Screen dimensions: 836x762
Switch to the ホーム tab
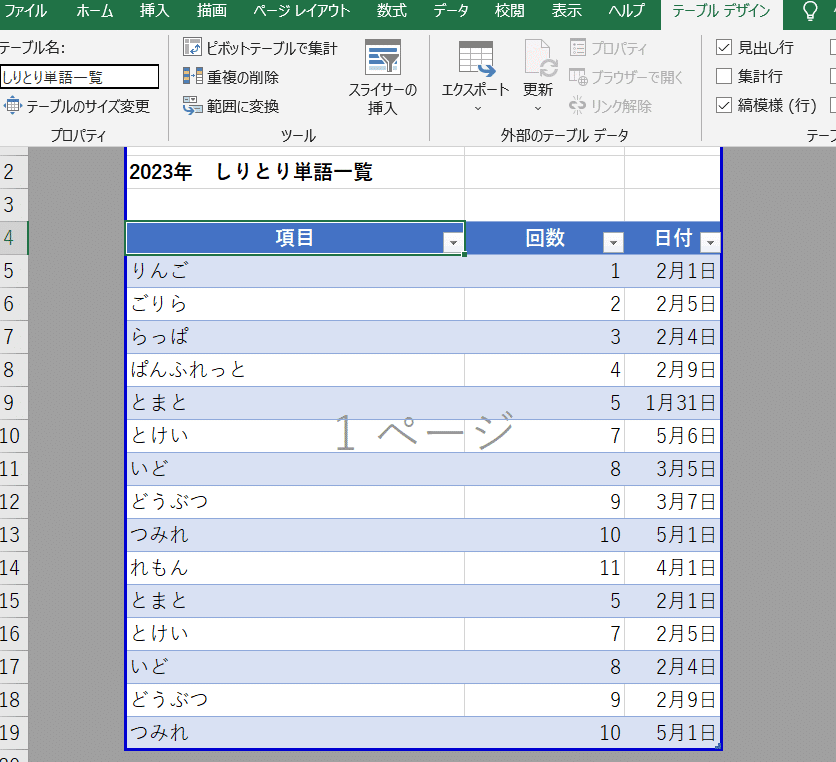[94, 11]
